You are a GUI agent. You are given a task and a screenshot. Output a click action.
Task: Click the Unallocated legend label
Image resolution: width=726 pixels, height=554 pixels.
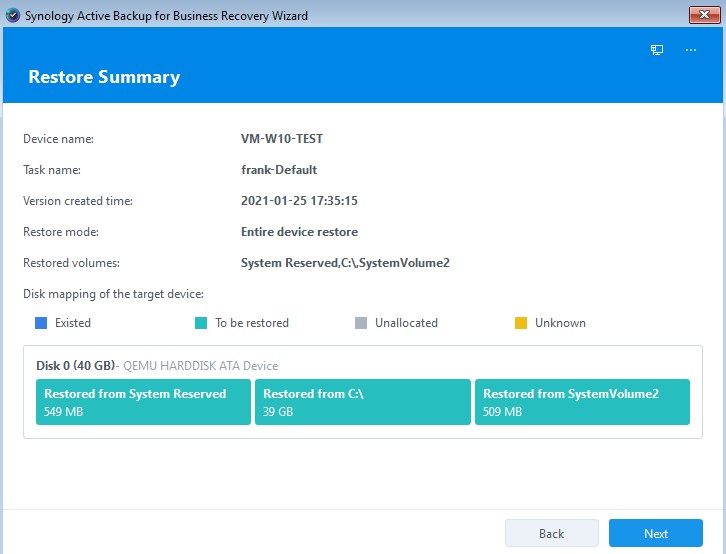coord(406,323)
